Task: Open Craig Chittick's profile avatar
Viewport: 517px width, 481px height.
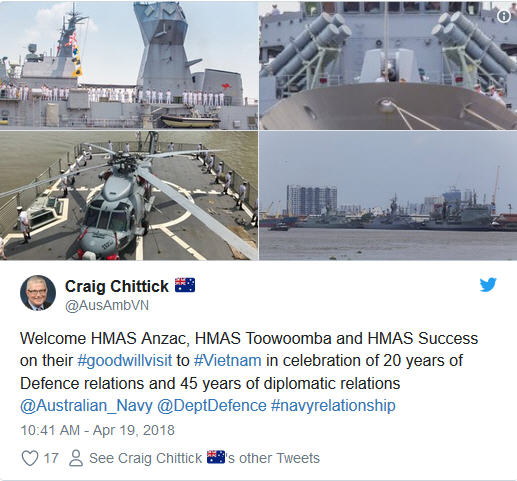Action: tap(38, 293)
